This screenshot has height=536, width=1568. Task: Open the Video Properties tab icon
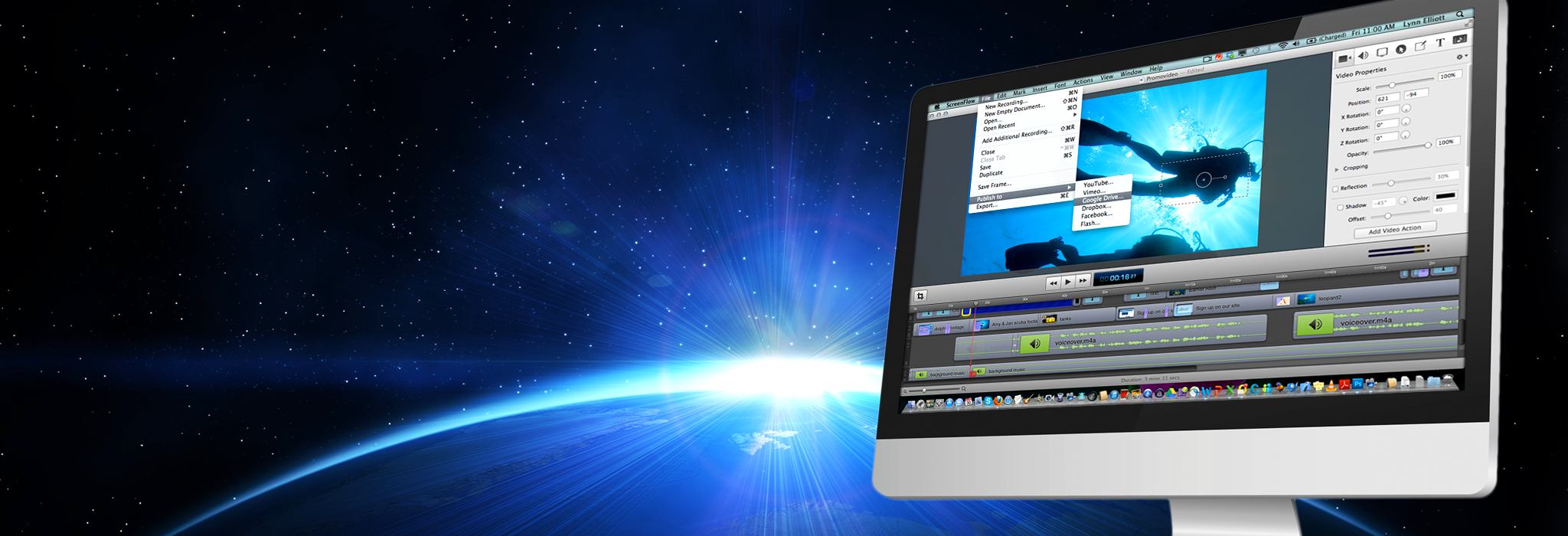1344,58
